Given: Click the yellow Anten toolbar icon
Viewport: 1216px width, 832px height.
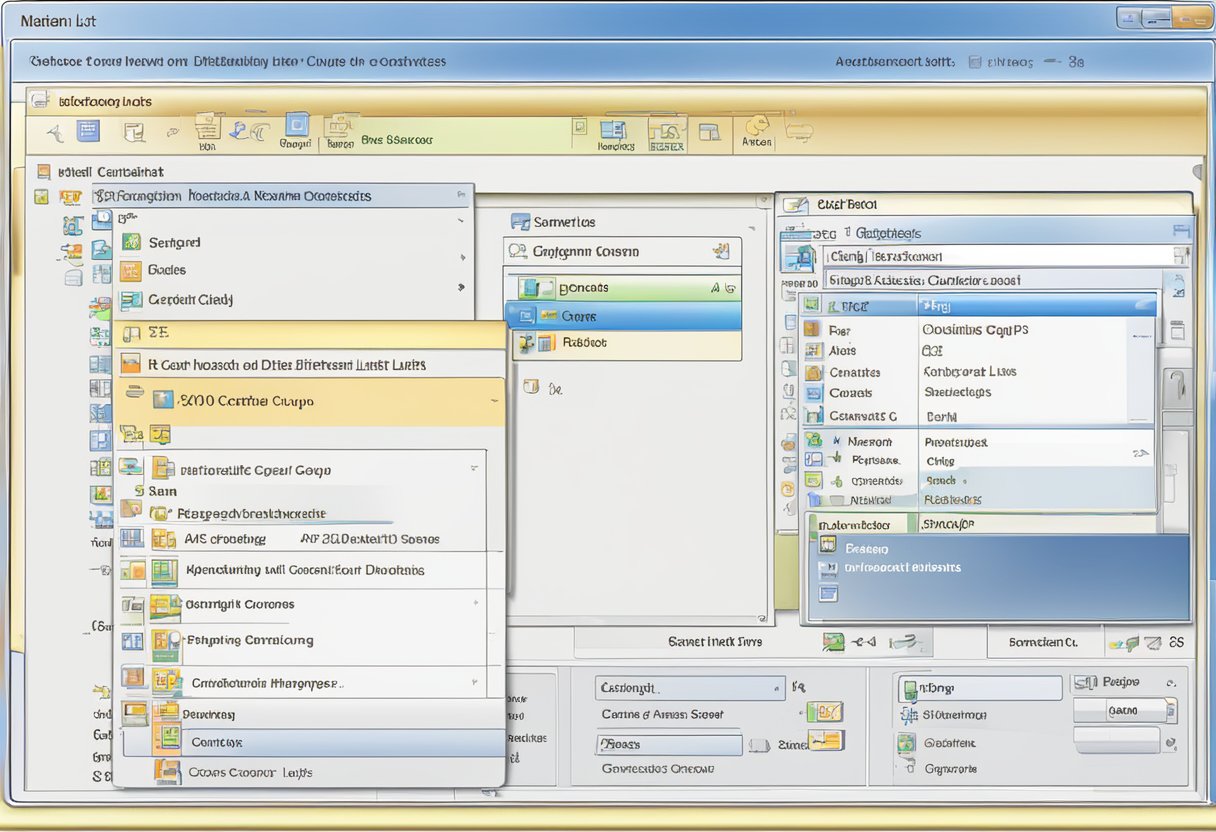Looking at the screenshot, I should [x=757, y=125].
